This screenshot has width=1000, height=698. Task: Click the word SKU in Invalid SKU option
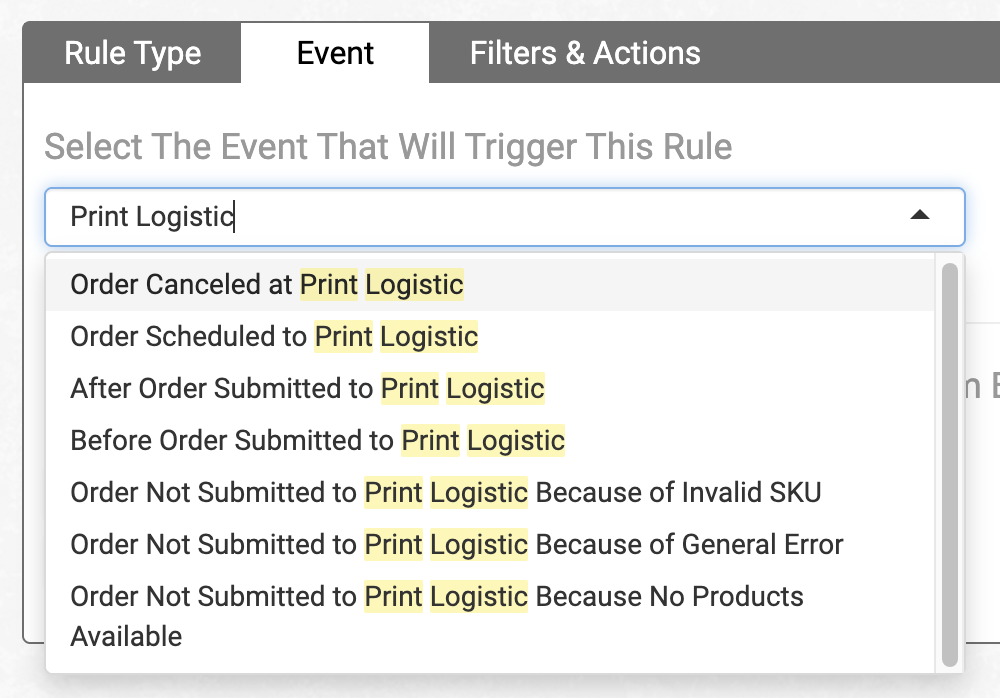click(x=794, y=493)
